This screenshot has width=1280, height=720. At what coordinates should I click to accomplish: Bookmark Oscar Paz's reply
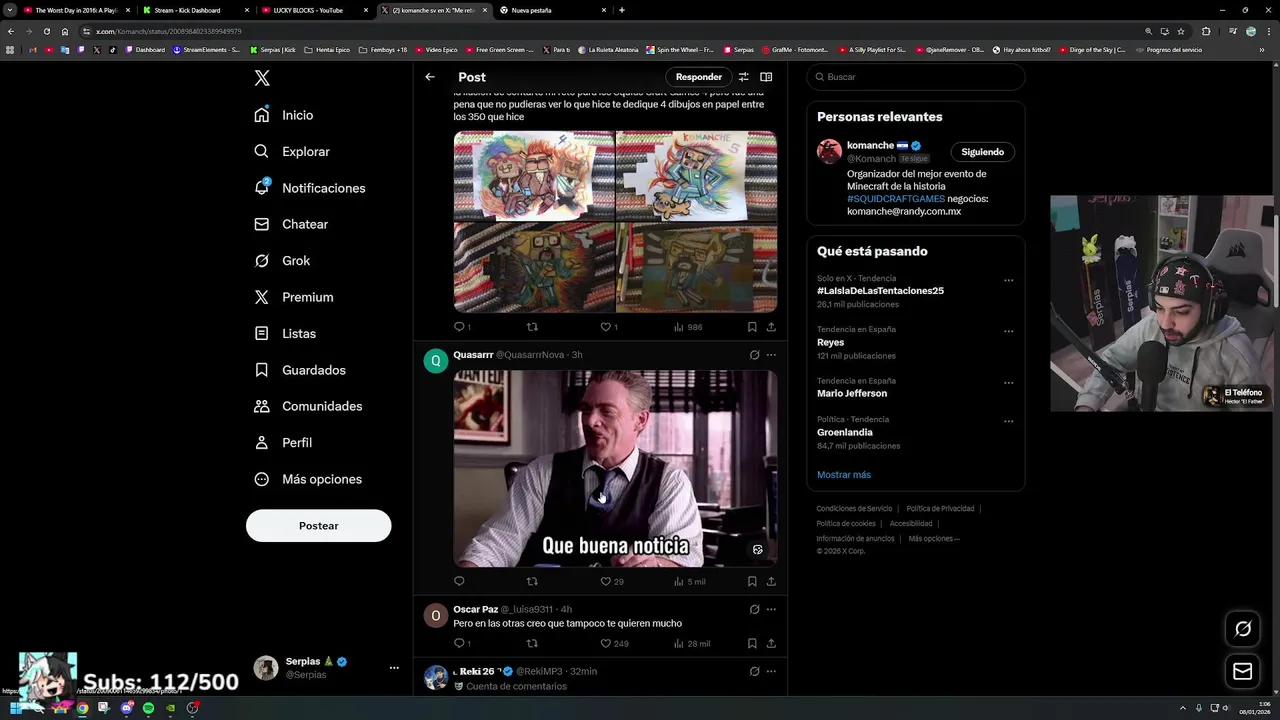pos(752,643)
